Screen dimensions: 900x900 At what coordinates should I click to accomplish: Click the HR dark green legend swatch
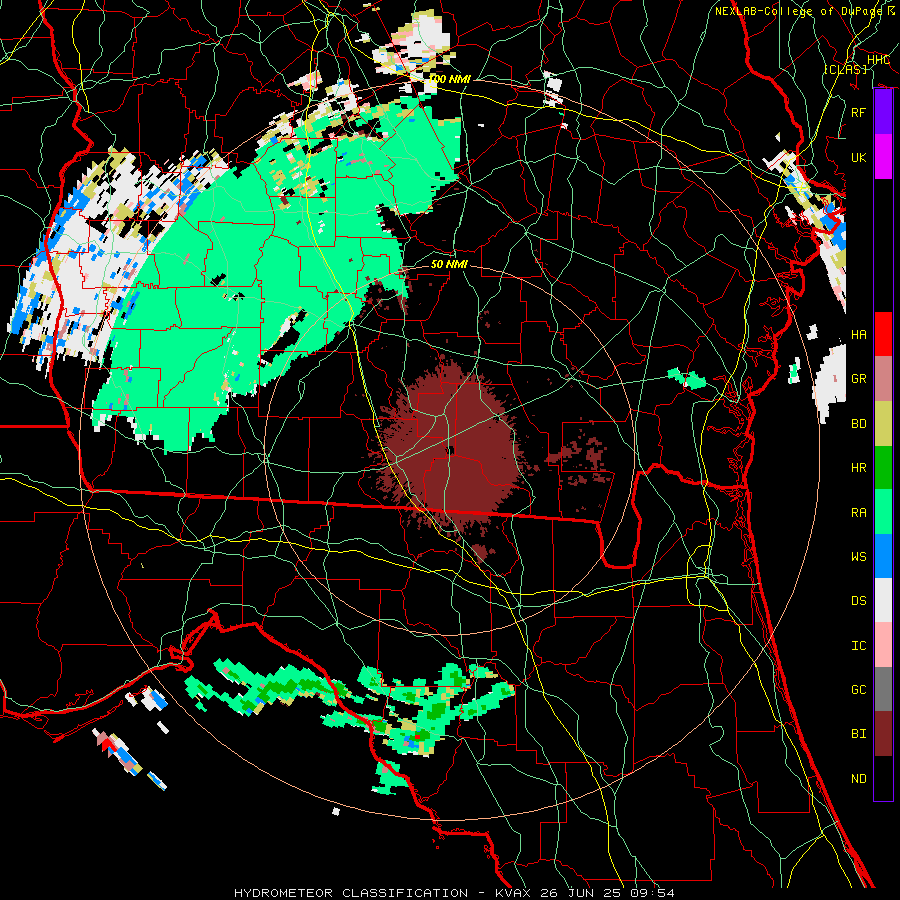[x=883, y=468]
